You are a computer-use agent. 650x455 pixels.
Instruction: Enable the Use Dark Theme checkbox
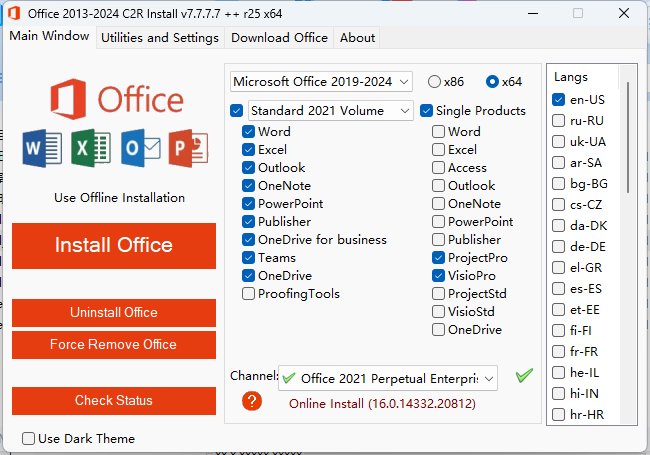[29, 438]
